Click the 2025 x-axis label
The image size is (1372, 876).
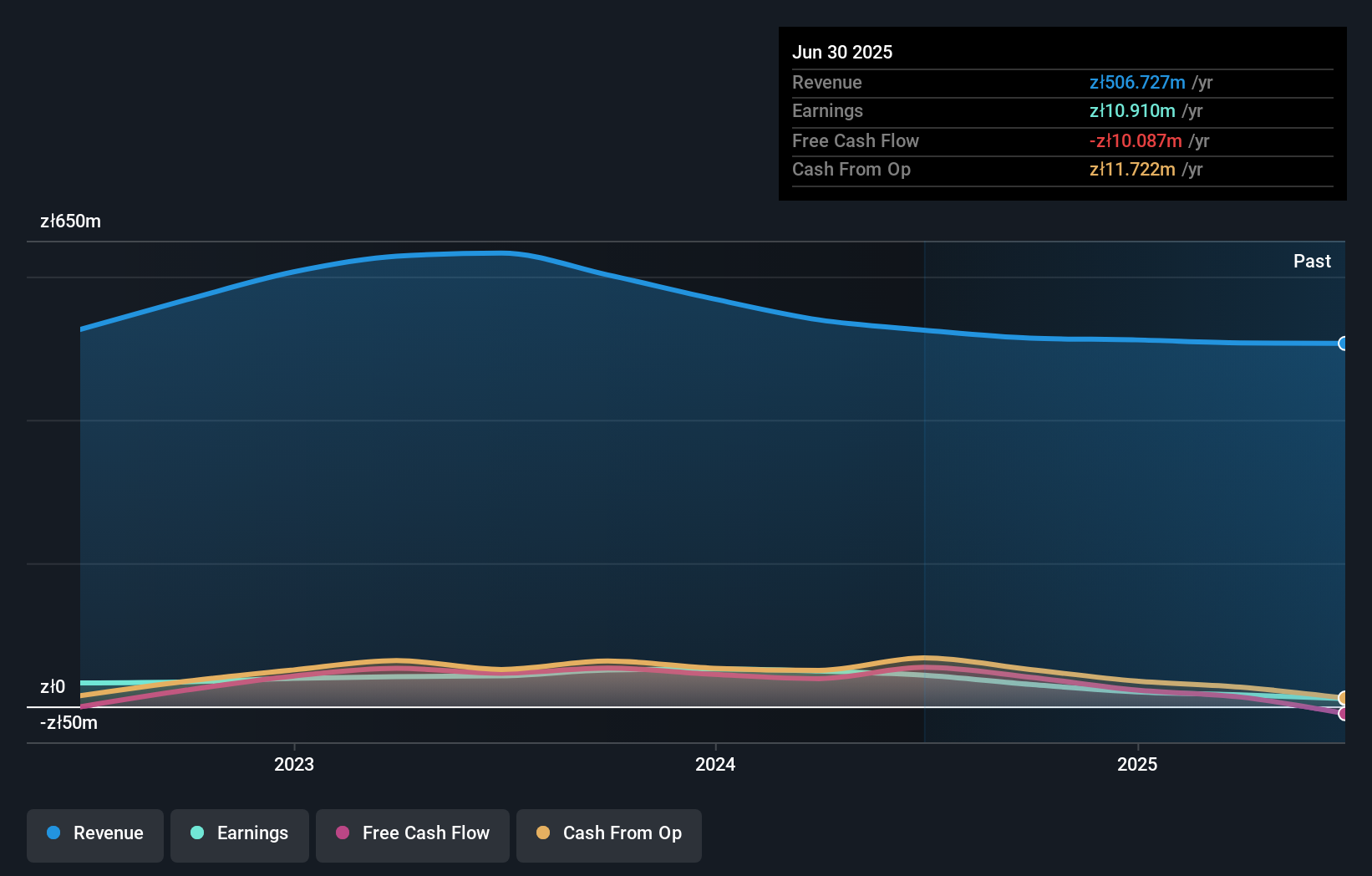[1137, 764]
